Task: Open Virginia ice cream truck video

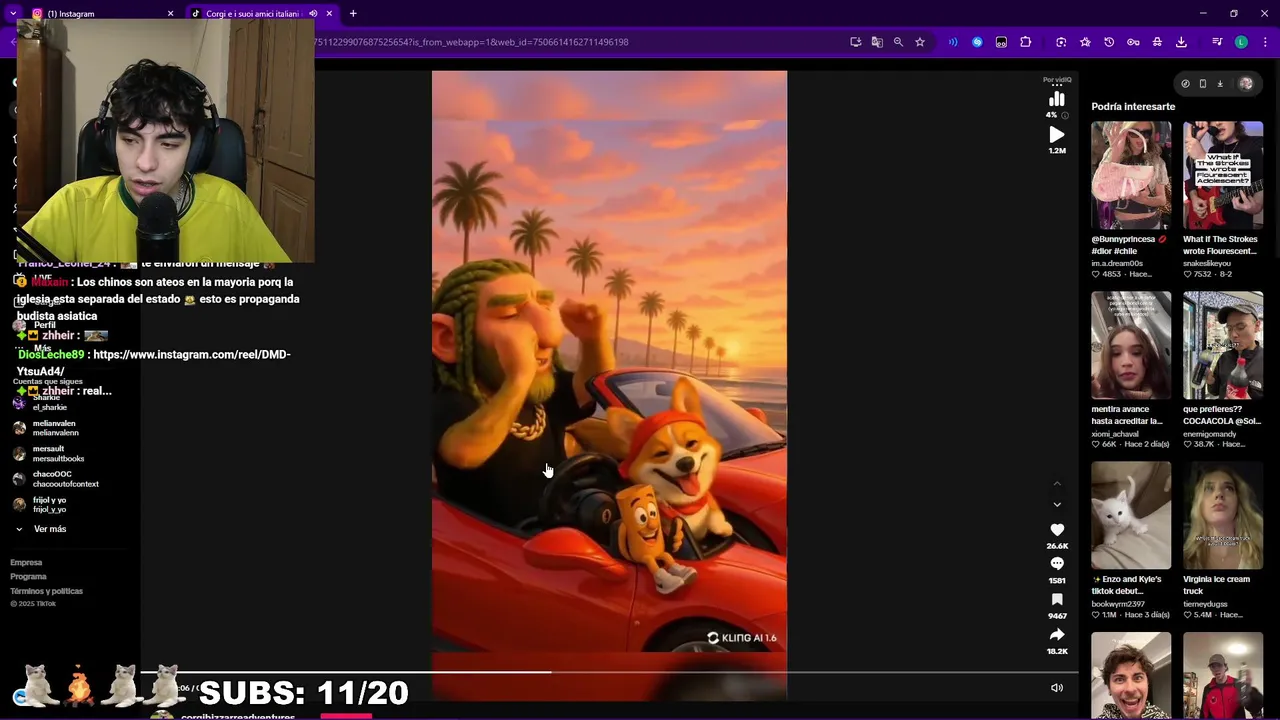Action: coord(1223,516)
